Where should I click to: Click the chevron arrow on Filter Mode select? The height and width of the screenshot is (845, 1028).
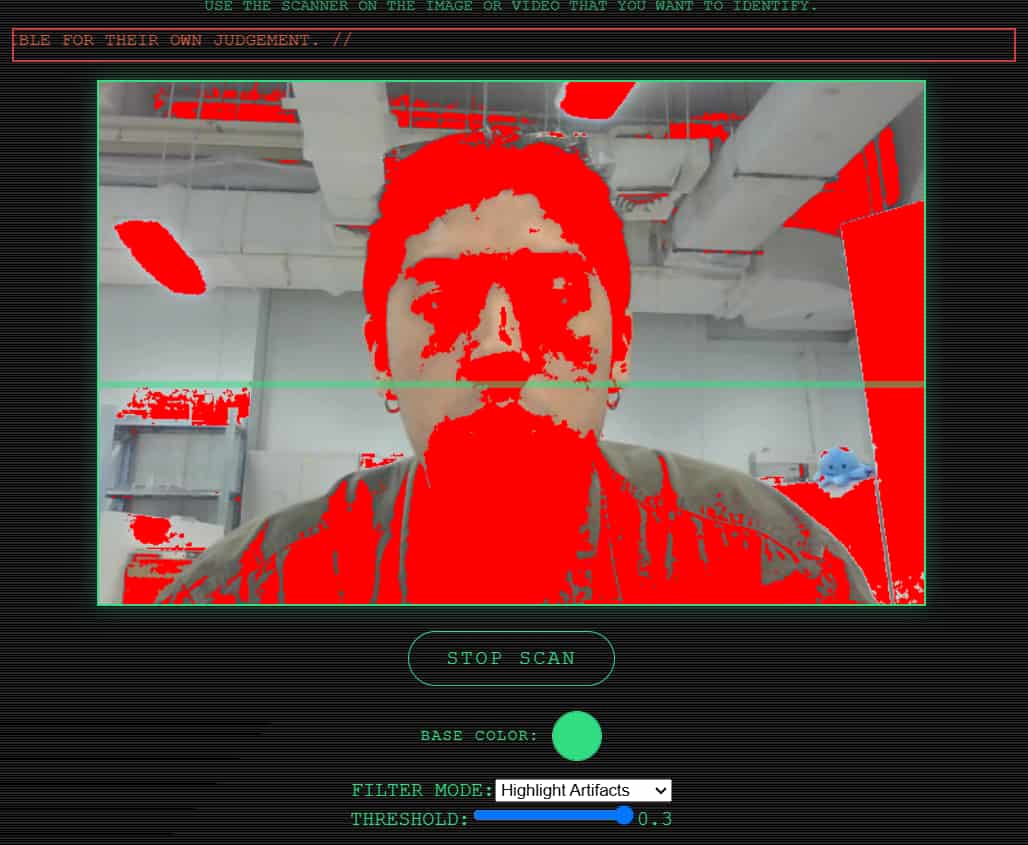click(659, 790)
